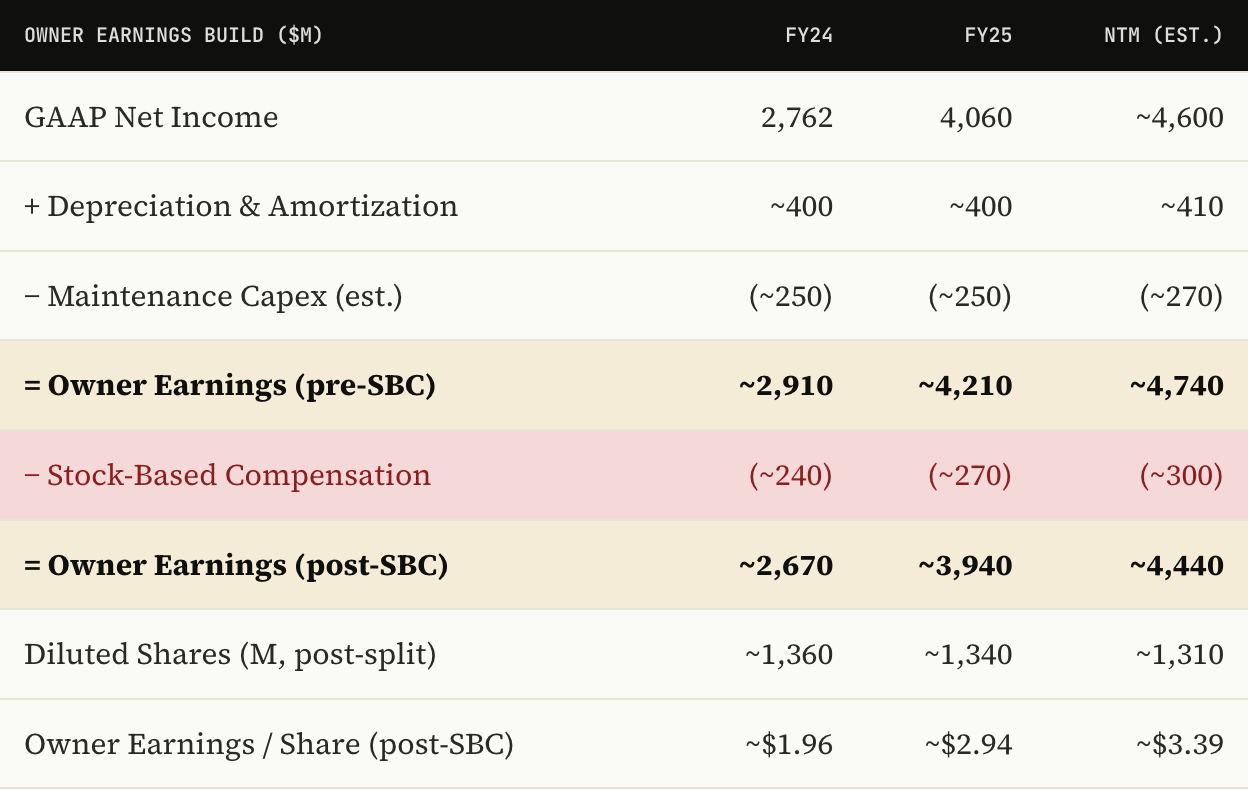Click FY25 Diluted Shares value ~1,340

[968, 654]
